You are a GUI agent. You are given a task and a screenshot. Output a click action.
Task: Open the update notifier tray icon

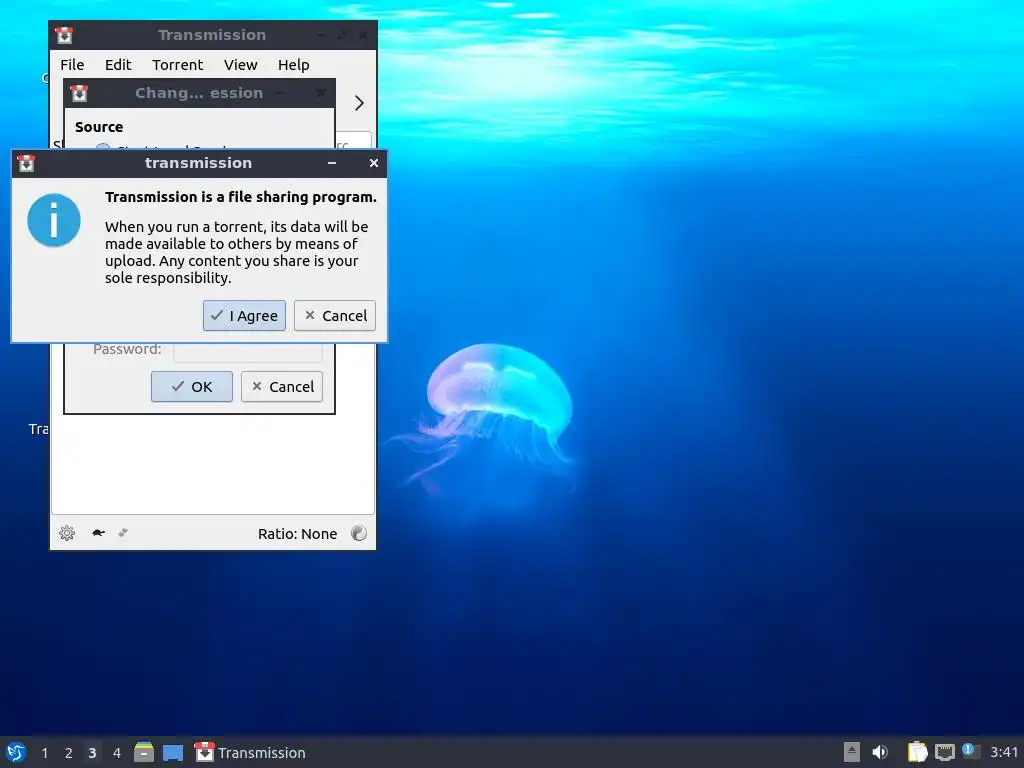(x=970, y=751)
